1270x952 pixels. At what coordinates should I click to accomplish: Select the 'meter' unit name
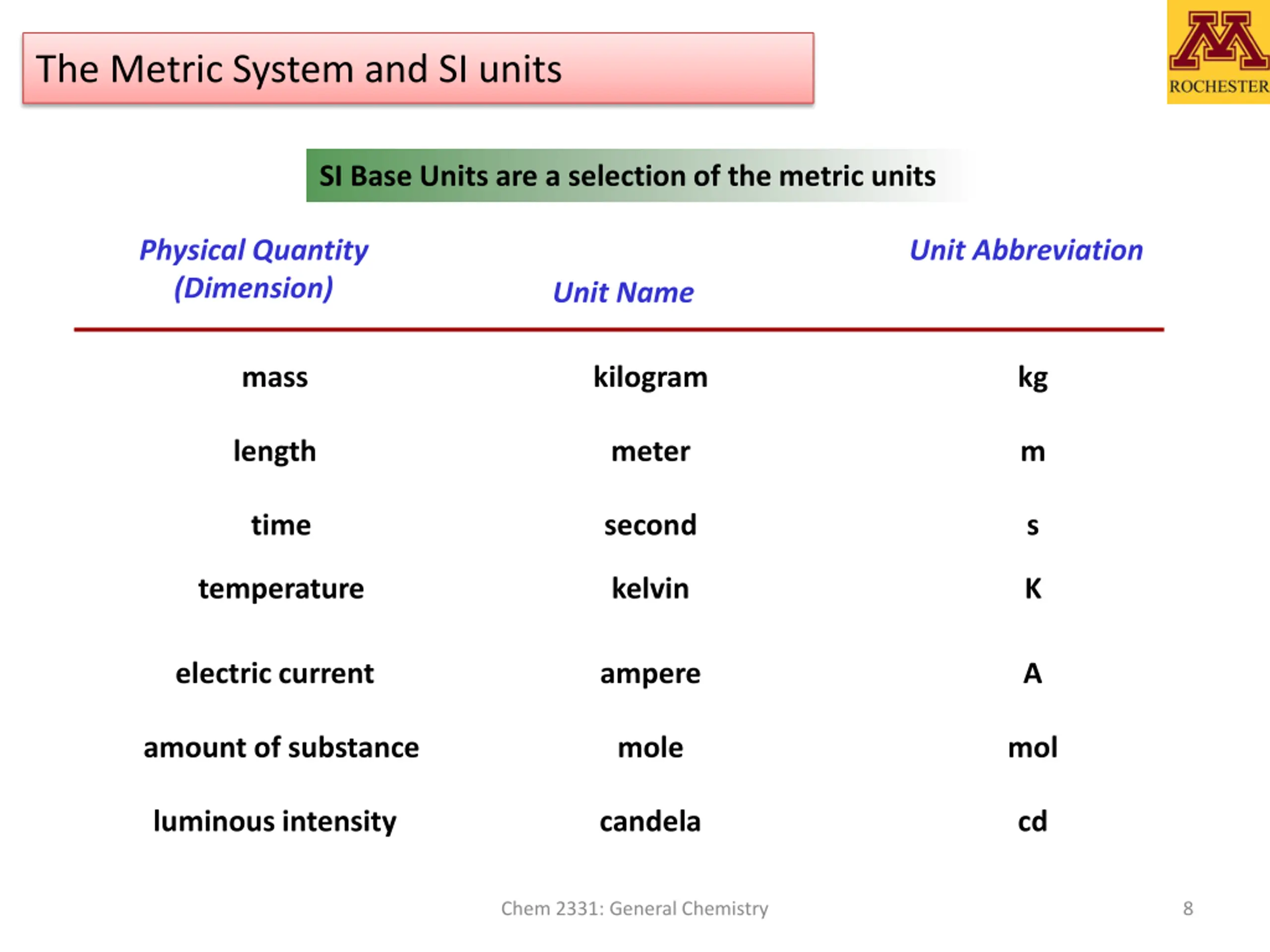[x=650, y=452]
